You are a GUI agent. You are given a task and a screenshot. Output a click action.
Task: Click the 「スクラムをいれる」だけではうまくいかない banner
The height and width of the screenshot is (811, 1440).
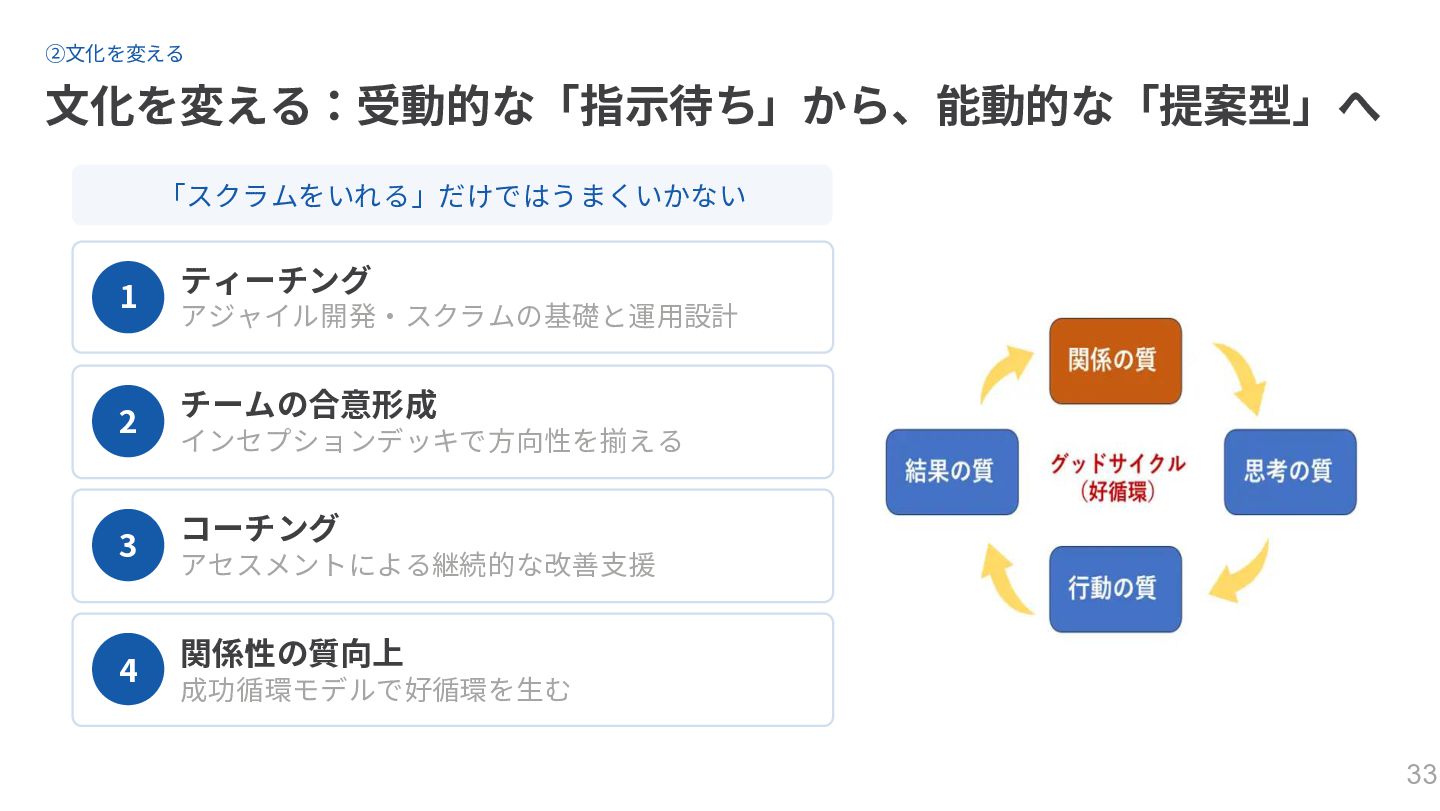point(452,195)
